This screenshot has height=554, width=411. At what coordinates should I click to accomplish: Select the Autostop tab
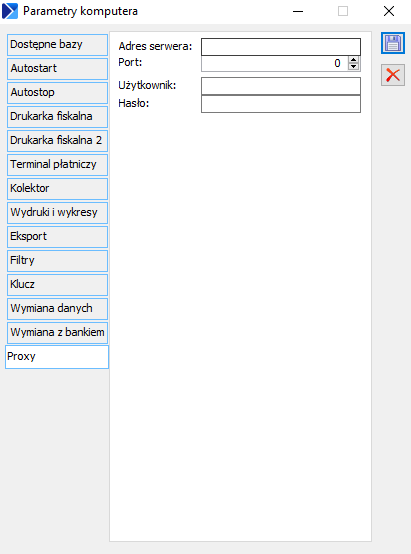coord(57,93)
